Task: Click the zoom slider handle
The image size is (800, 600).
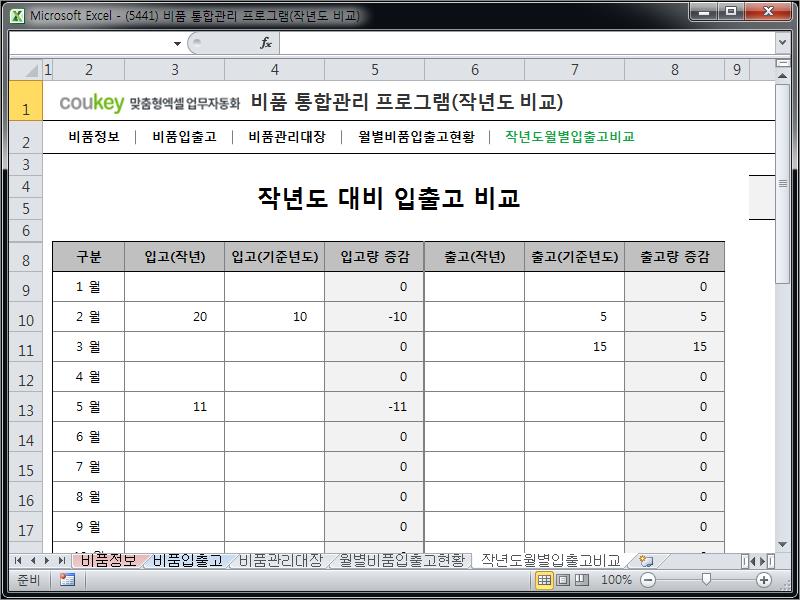Action: tap(706, 579)
